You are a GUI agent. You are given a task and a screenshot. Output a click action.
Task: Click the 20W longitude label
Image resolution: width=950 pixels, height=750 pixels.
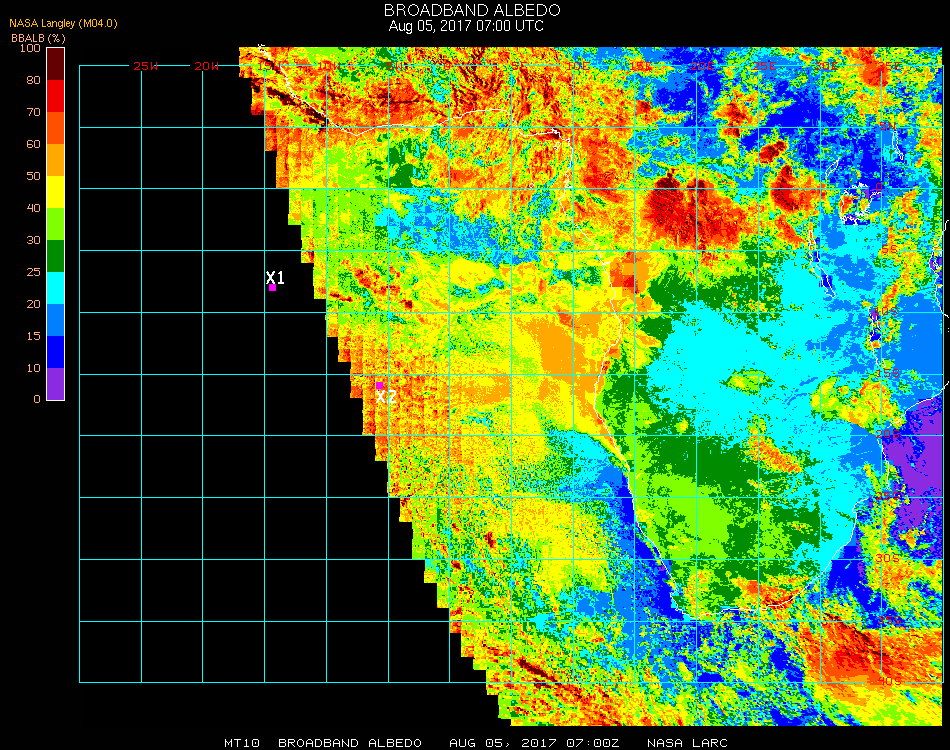207,66
